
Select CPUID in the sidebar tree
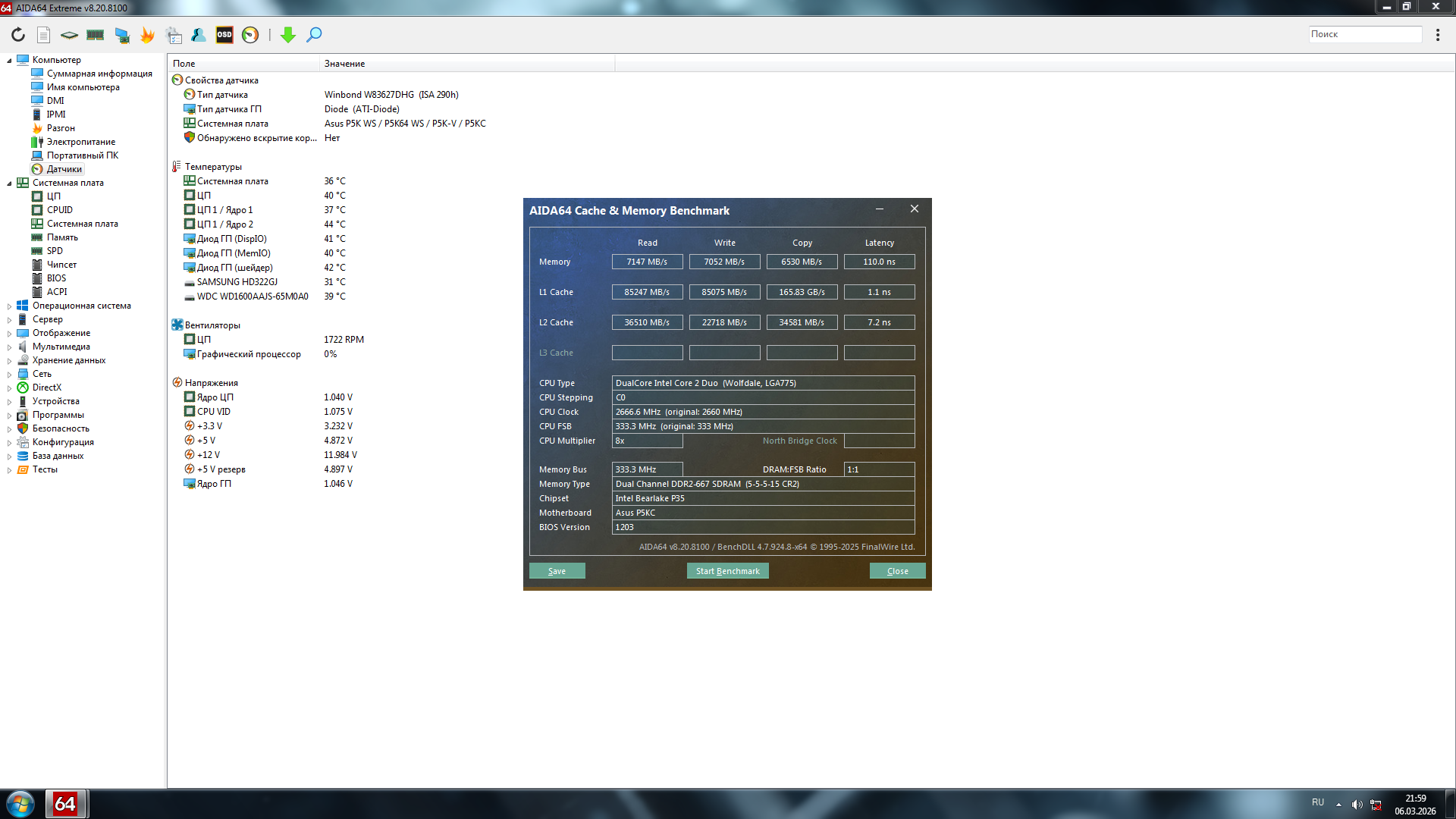(x=59, y=210)
